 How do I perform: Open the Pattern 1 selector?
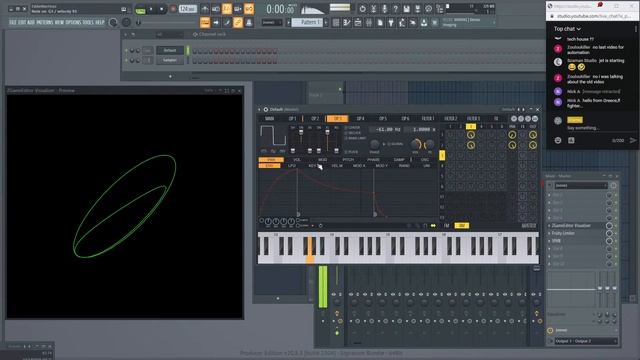(x=307, y=22)
